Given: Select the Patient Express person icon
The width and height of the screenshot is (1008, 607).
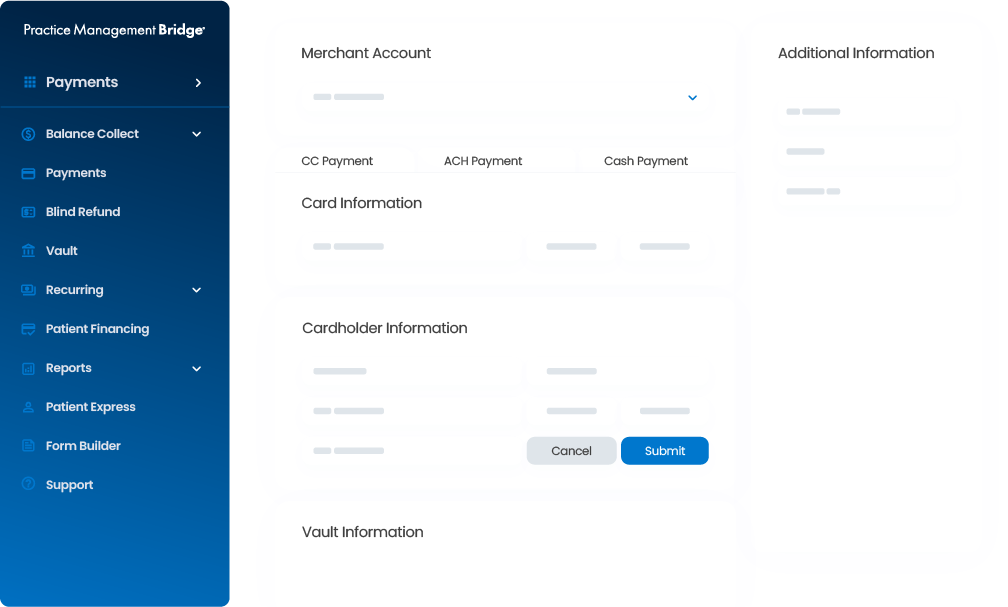Looking at the screenshot, I should click(x=28, y=406).
